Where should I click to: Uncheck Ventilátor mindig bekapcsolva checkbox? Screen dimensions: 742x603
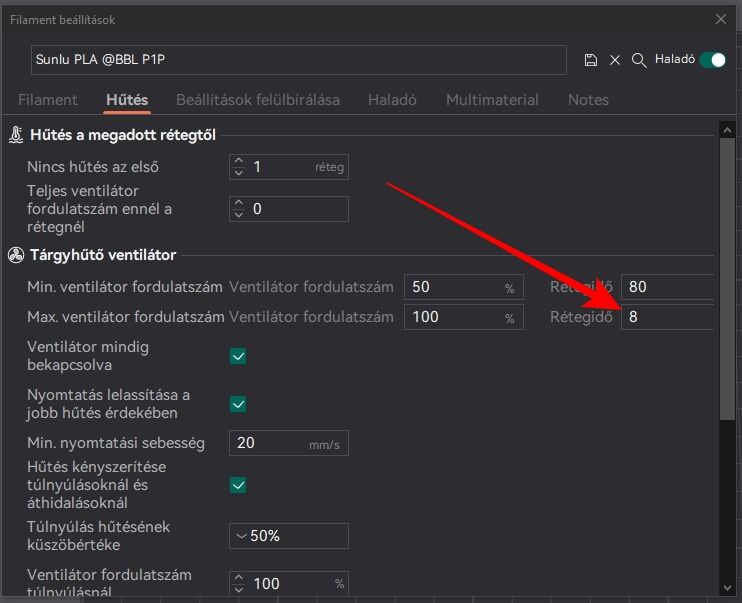tap(238, 356)
